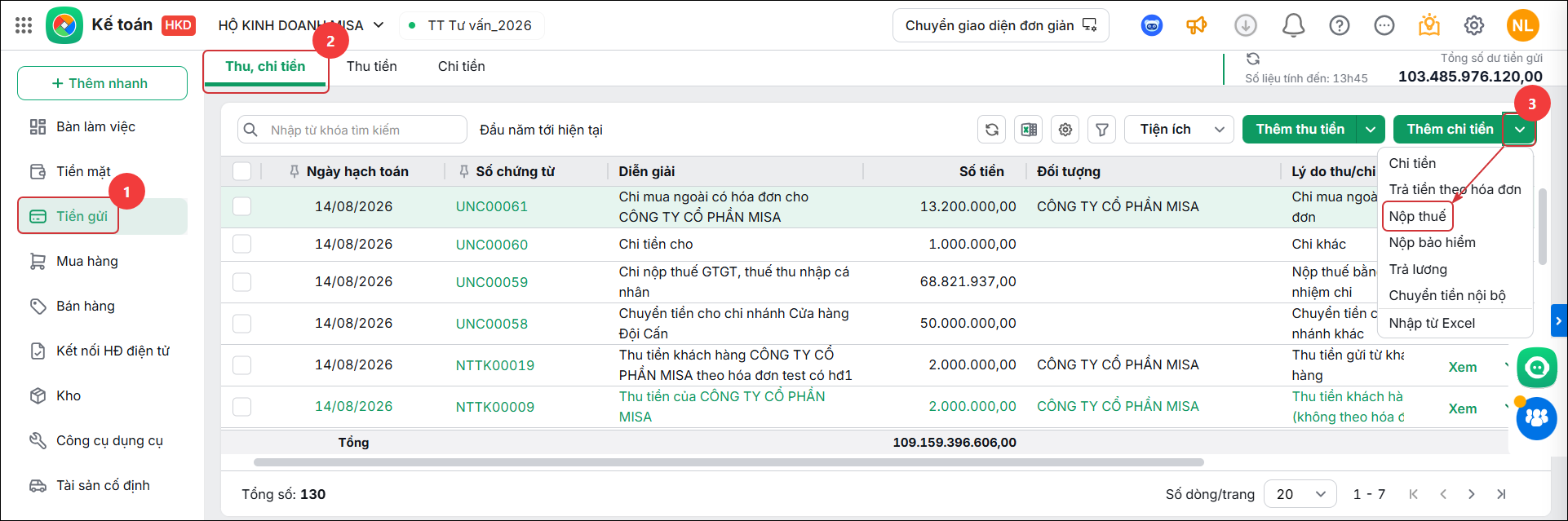Choose Trả lương menu entry

point(1418,269)
